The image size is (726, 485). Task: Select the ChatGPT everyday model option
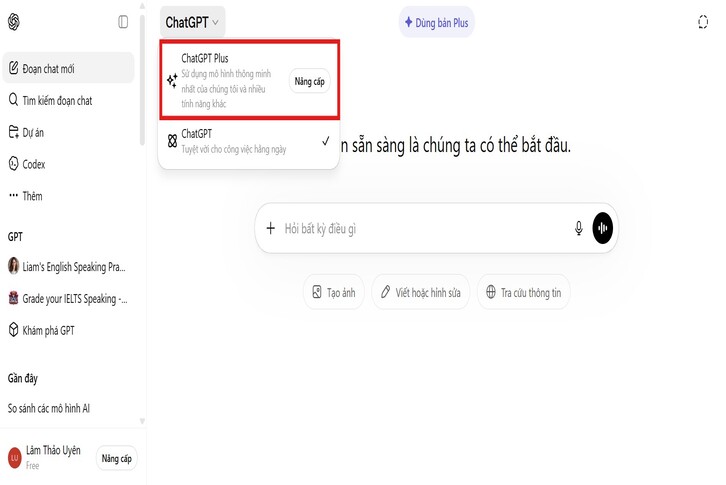click(x=250, y=141)
